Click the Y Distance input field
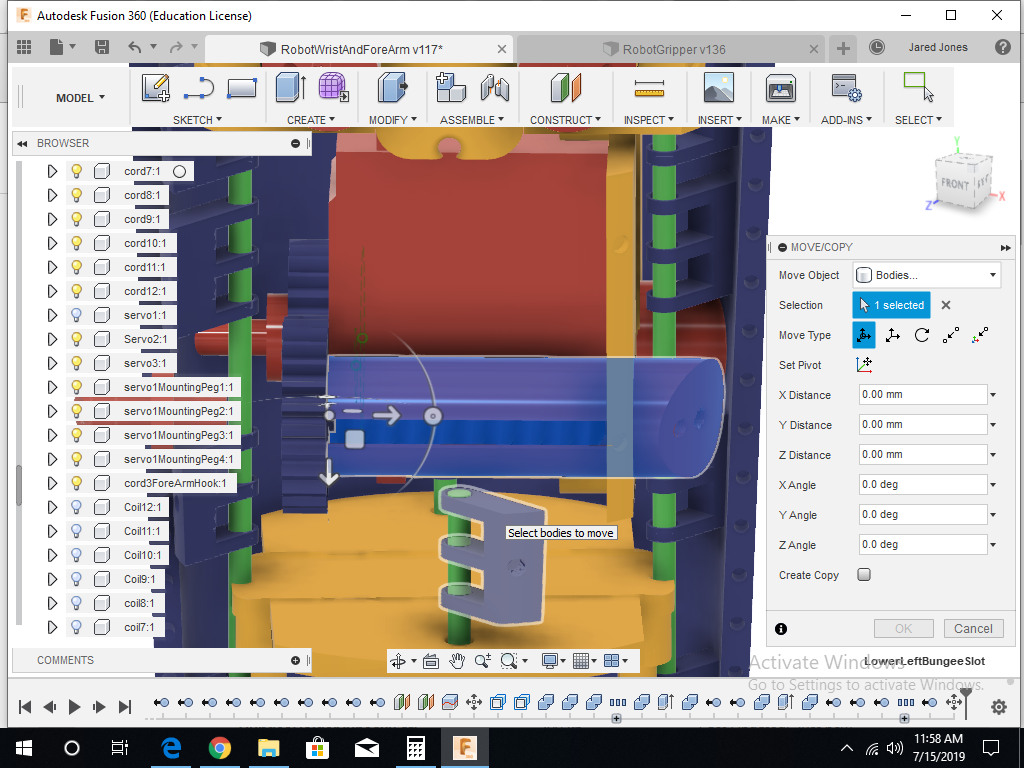1024x768 pixels. pos(923,424)
